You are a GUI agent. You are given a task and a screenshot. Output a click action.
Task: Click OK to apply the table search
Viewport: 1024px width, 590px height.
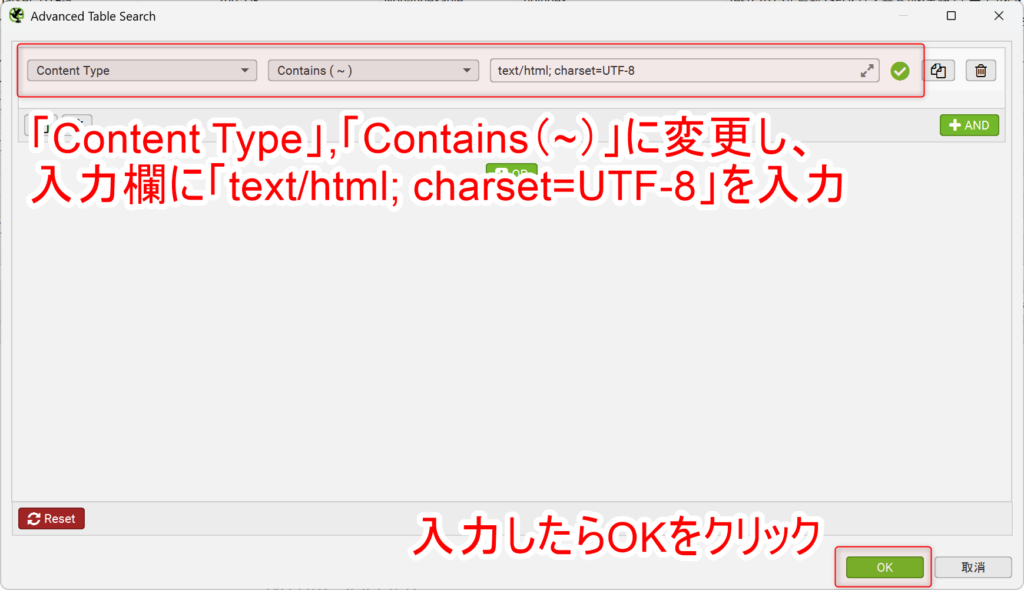pyautogui.click(x=883, y=566)
